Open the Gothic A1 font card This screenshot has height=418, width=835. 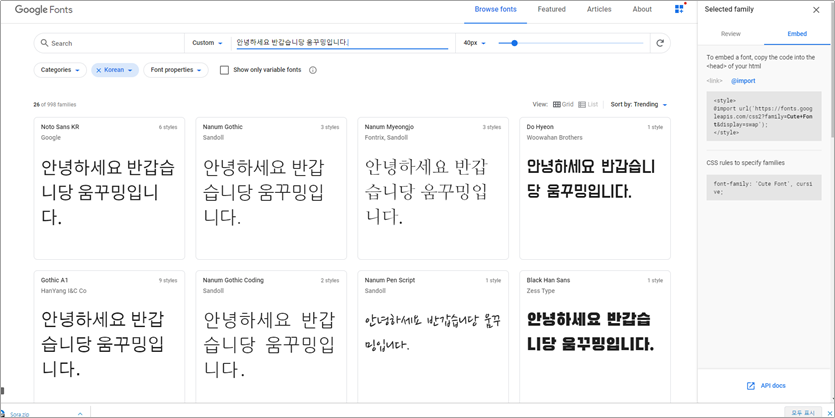click(109, 337)
